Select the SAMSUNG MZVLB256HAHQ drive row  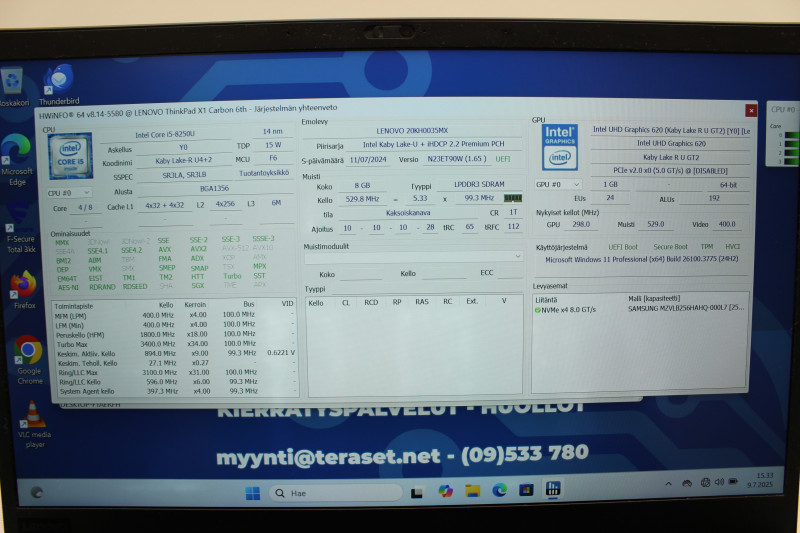tap(640, 310)
